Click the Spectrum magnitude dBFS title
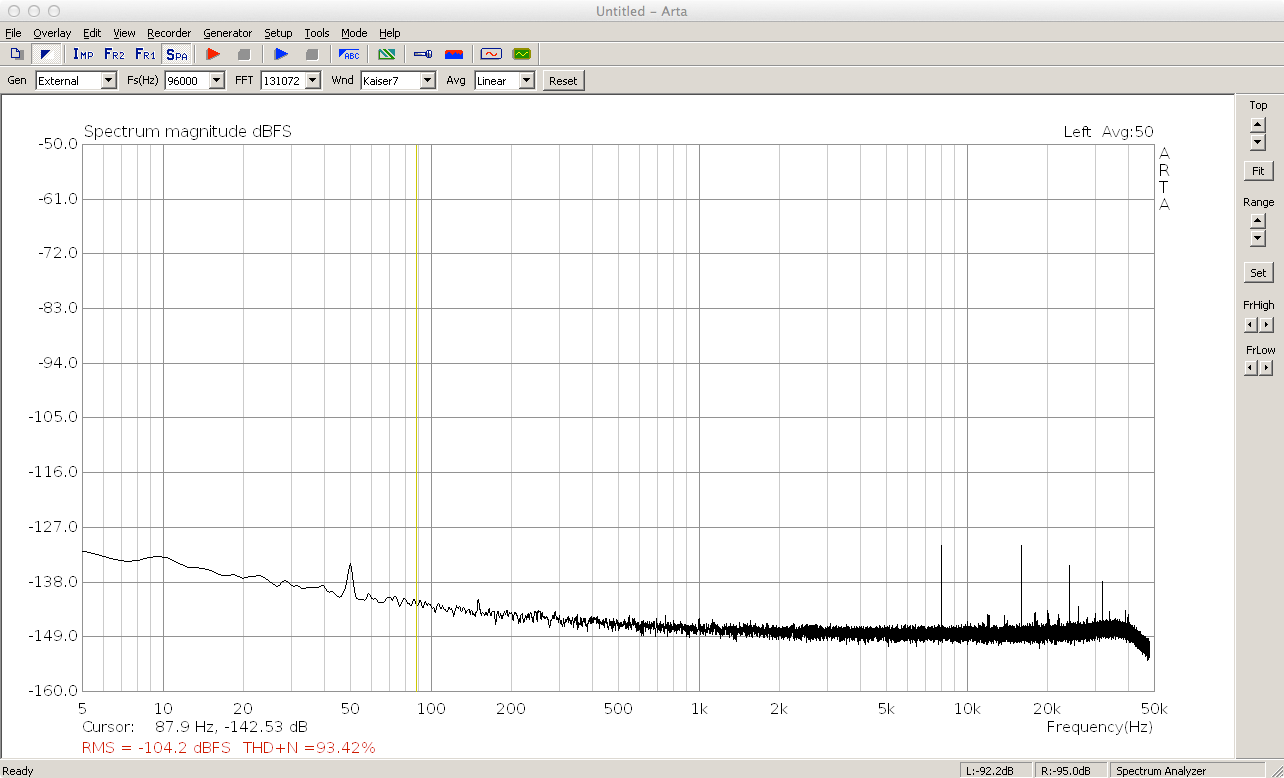 pyautogui.click(x=188, y=132)
